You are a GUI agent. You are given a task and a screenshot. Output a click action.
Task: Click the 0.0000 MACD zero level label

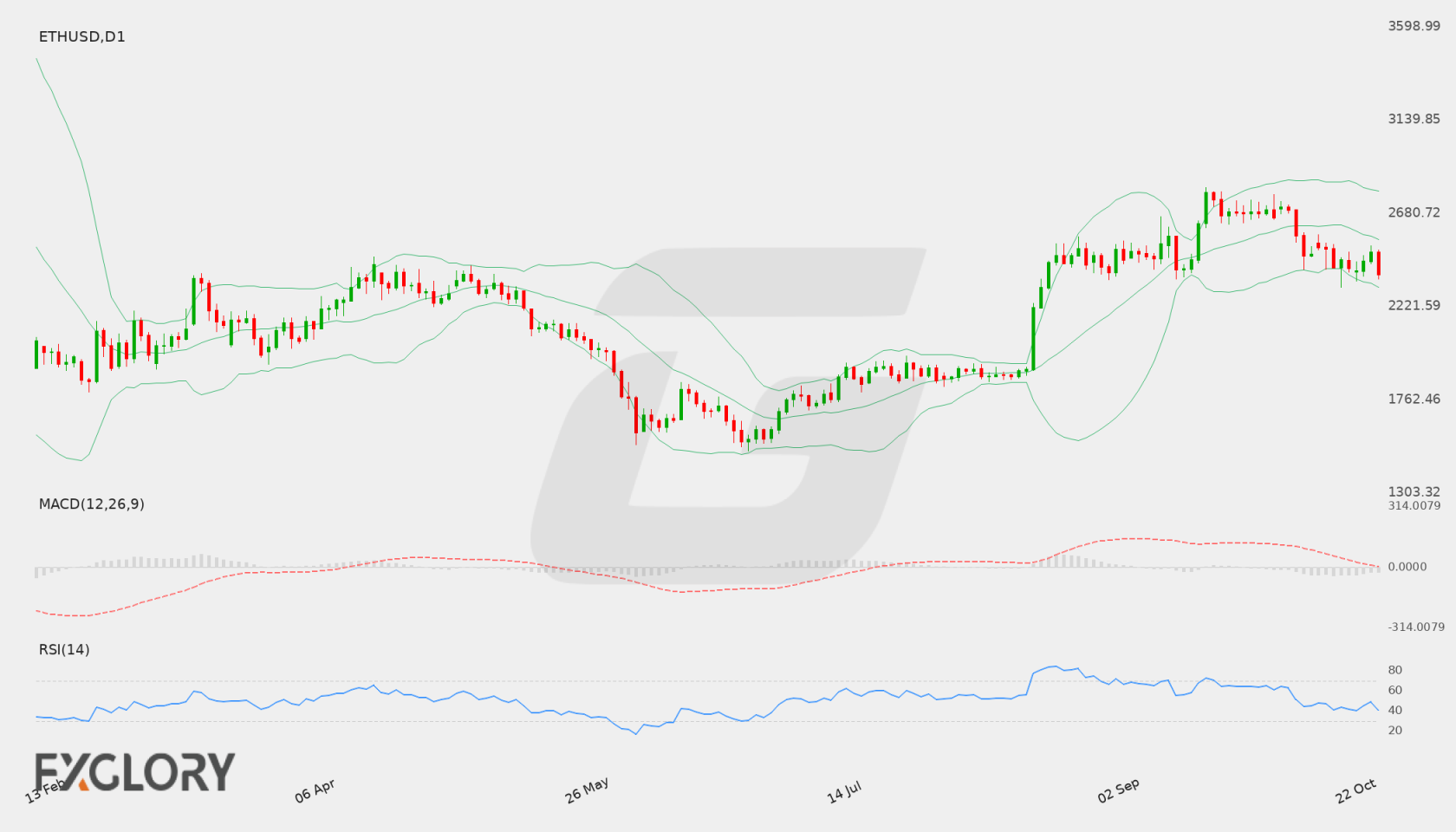[x=1407, y=566]
